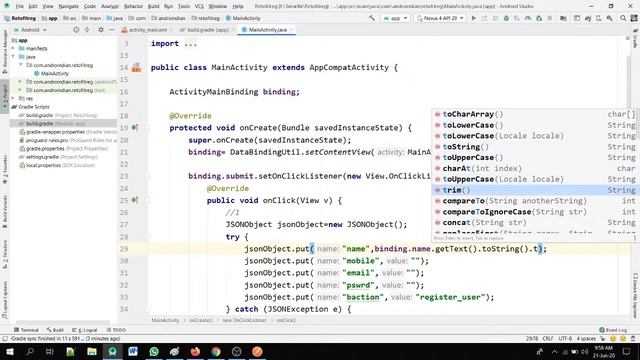Open the Profiler gauge icon in toolbar
Screen dimensions: 640x360
coord(528,18)
